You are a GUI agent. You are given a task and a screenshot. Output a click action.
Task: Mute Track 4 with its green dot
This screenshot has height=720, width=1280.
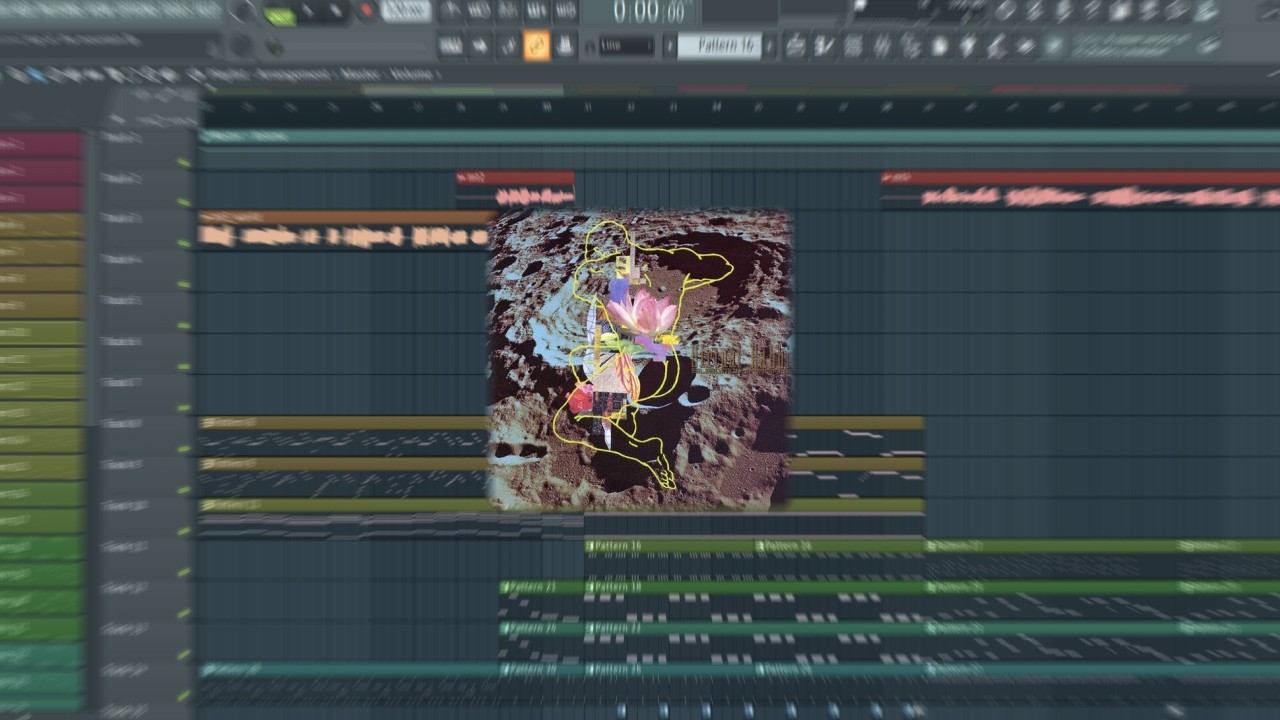(184, 284)
